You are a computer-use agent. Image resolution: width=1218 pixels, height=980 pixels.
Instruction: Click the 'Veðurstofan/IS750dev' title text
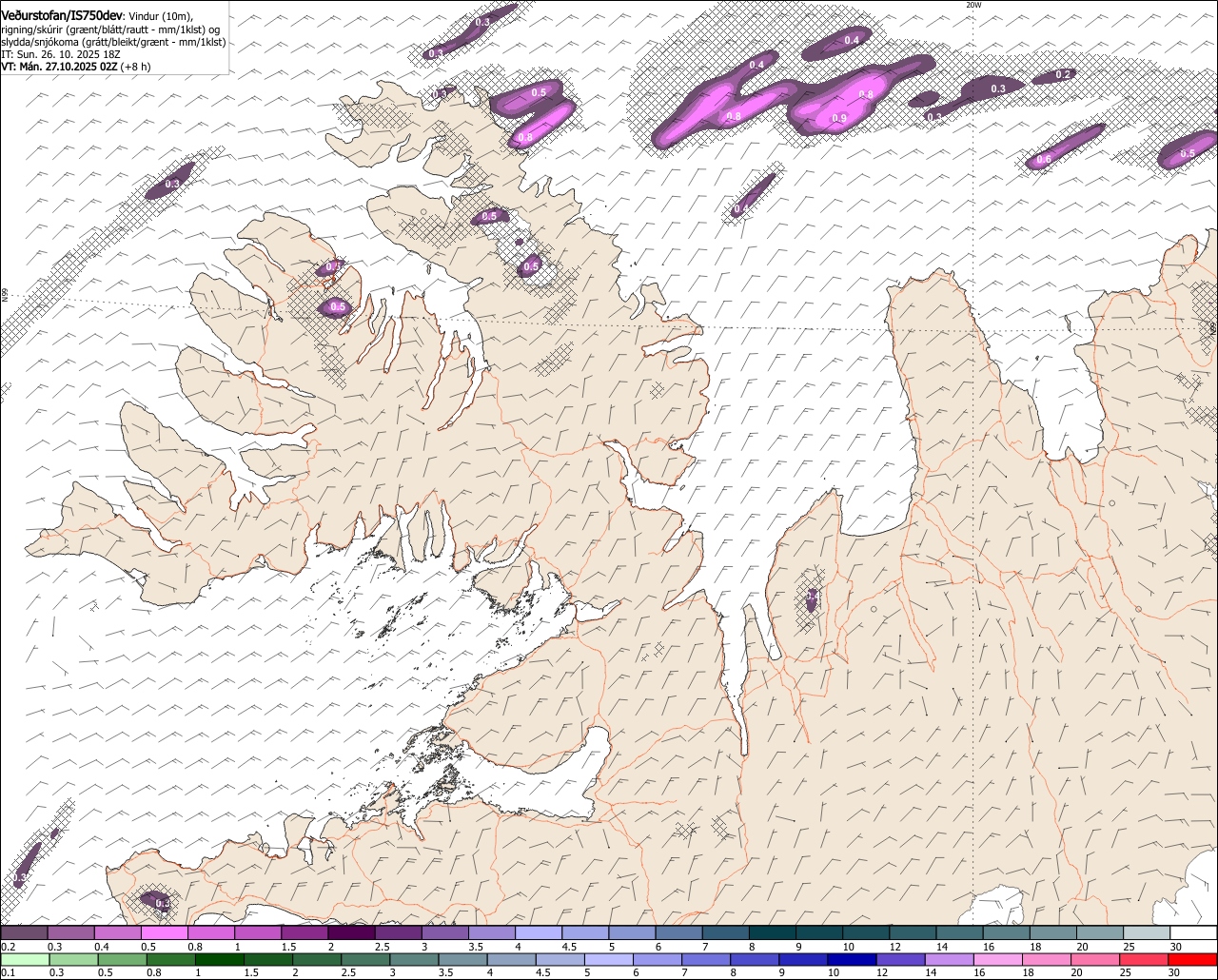coord(62,15)
